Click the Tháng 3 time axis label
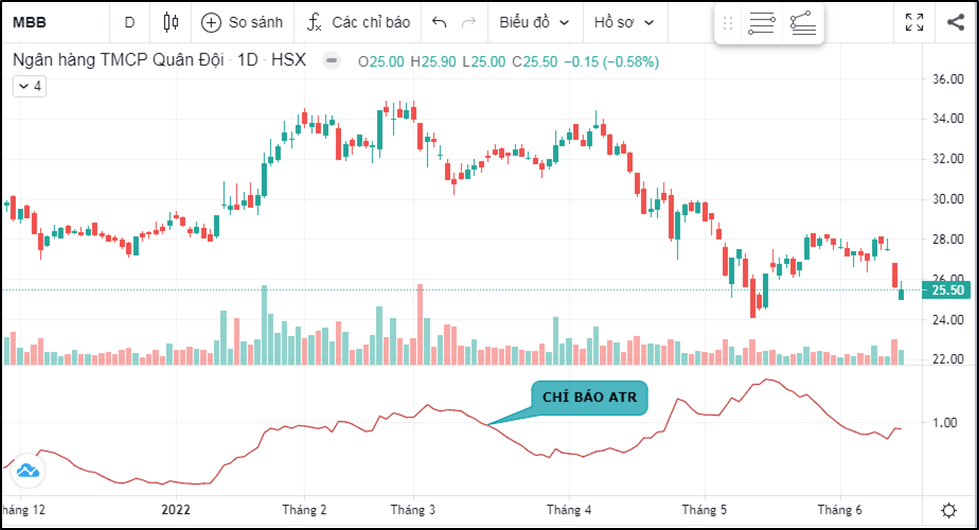This screenshot has height=530, width=979. pos(411,510)
